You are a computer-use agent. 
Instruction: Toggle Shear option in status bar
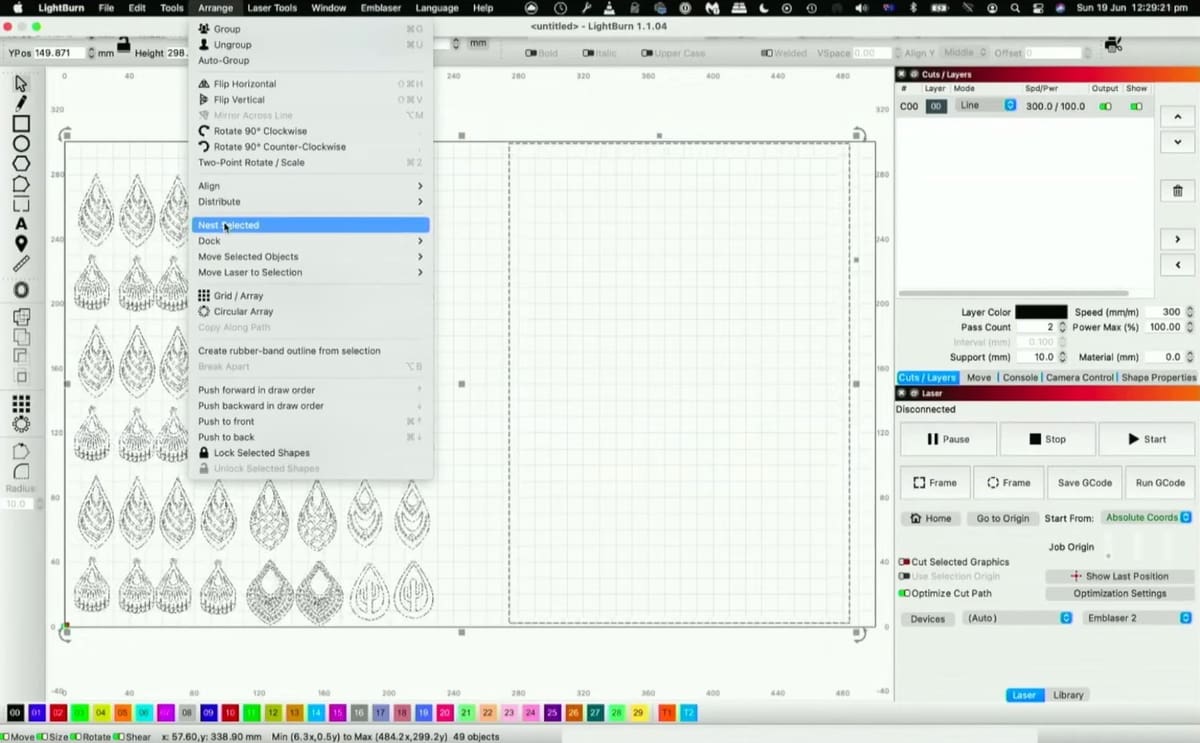tap(120, 737)
